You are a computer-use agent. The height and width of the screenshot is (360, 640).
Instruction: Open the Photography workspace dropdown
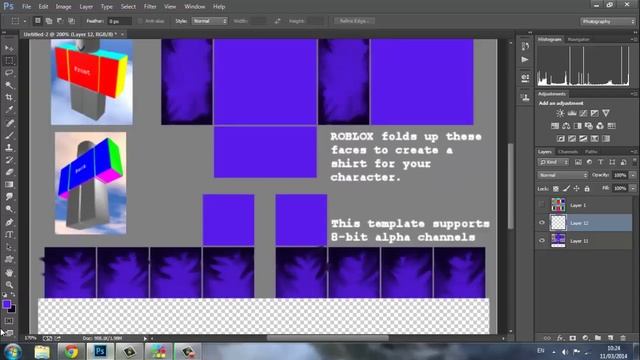(x=608, y=21)
